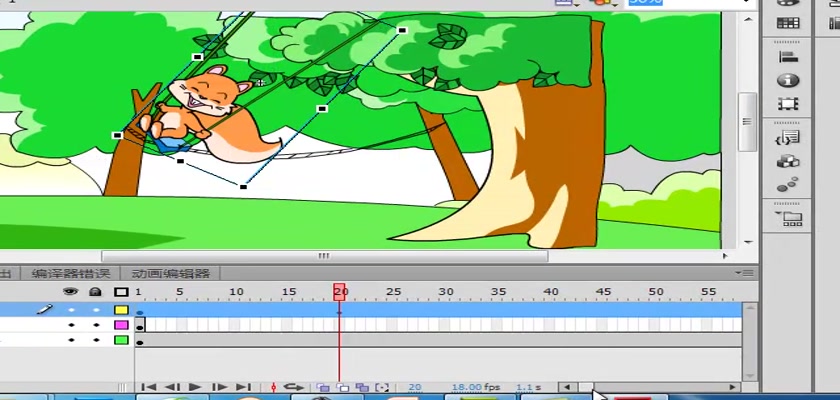Enable Onion Skin Outlines

click(342, 387)
